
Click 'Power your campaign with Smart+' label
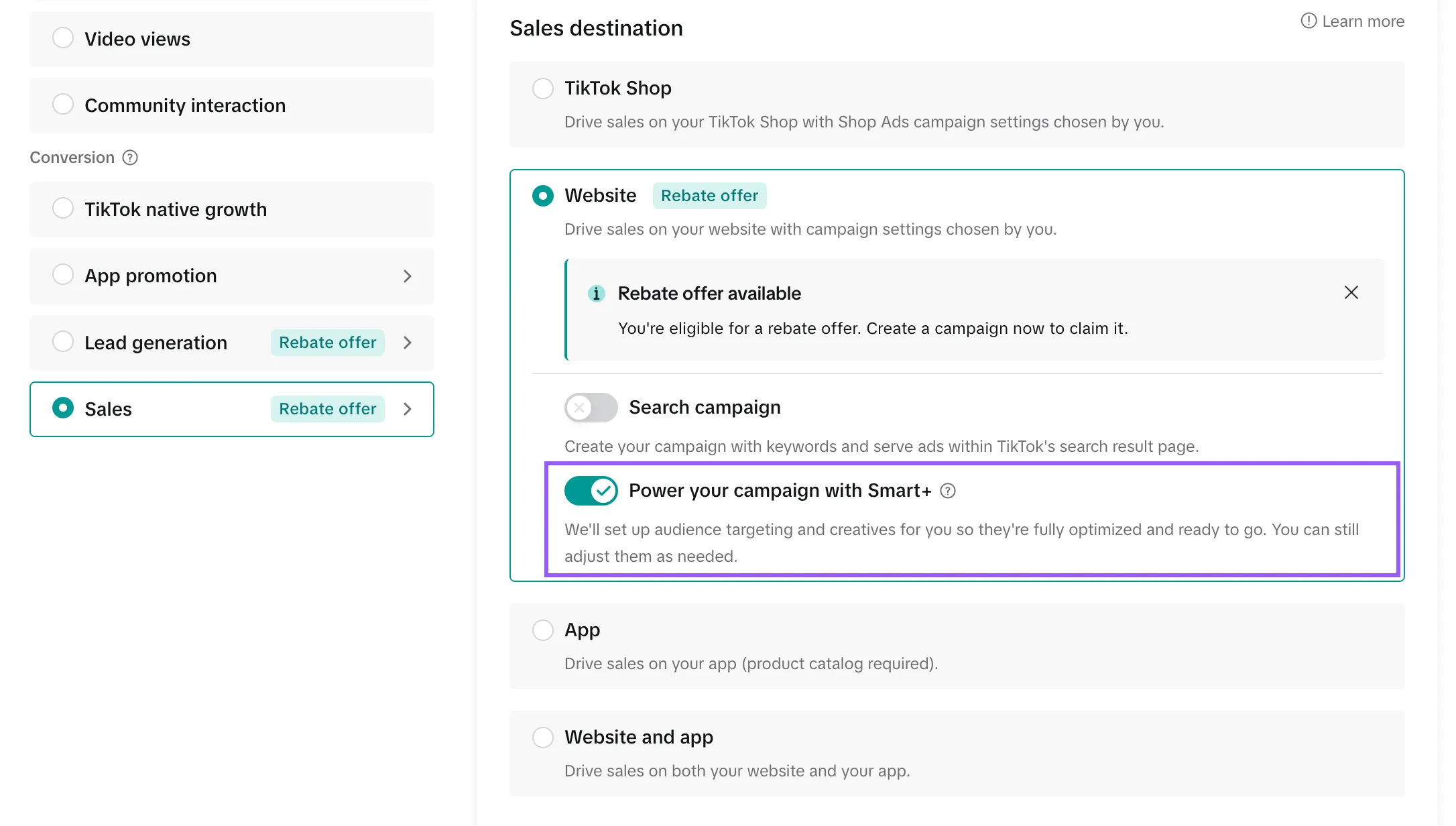pyautogui.click(x=780, y=491)
